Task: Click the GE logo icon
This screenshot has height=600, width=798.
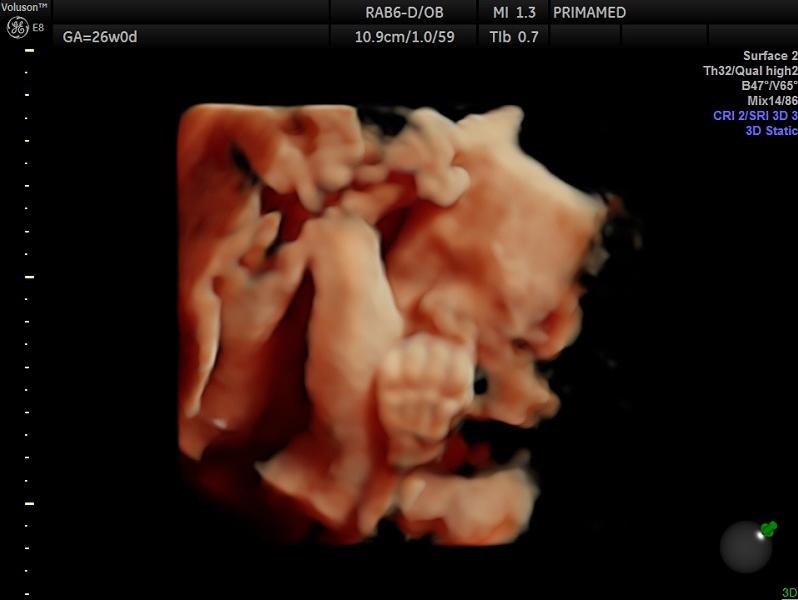Action: point(17,27)
